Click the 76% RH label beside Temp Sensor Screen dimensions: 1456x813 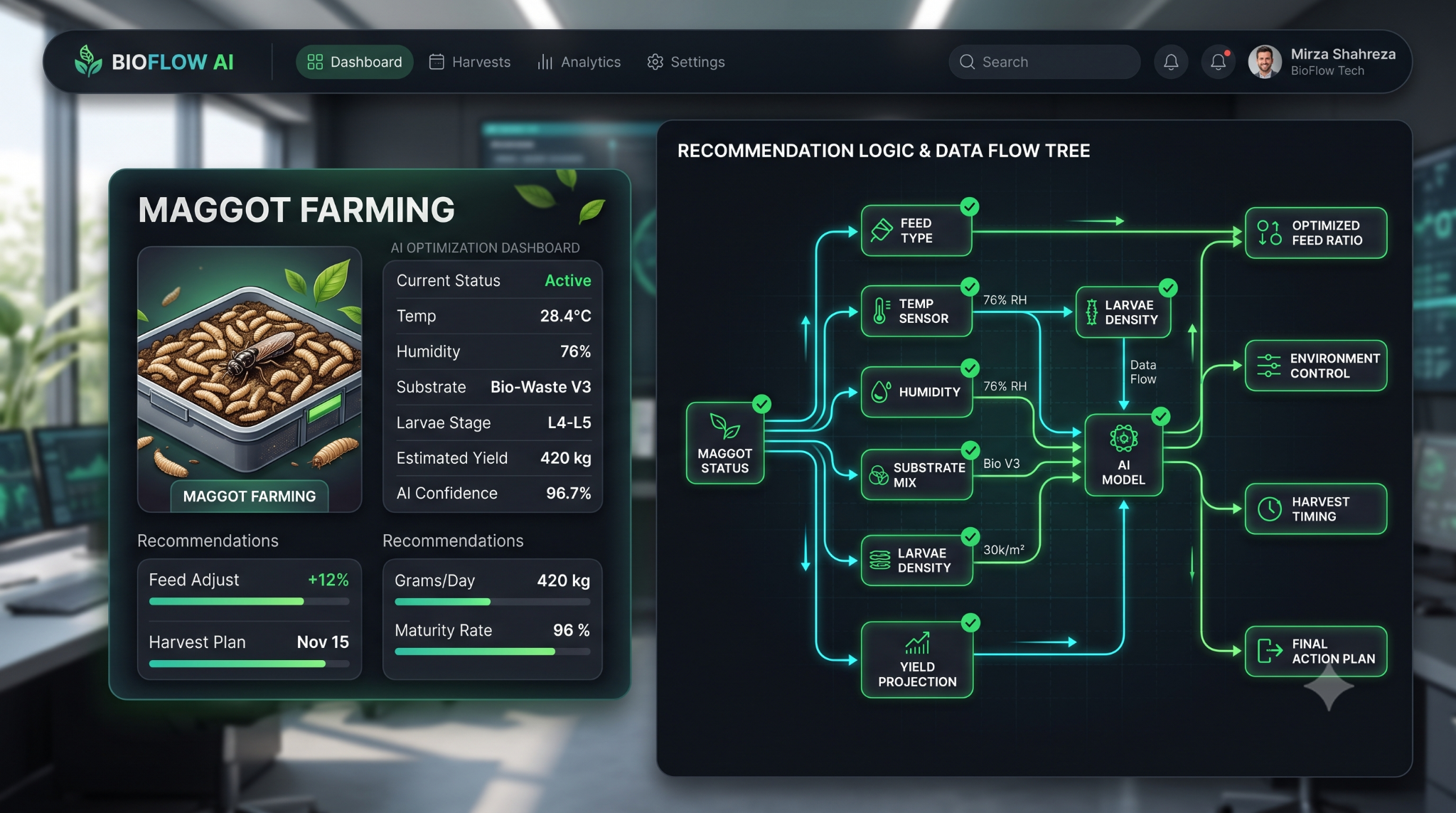(x=1005, y=300)
